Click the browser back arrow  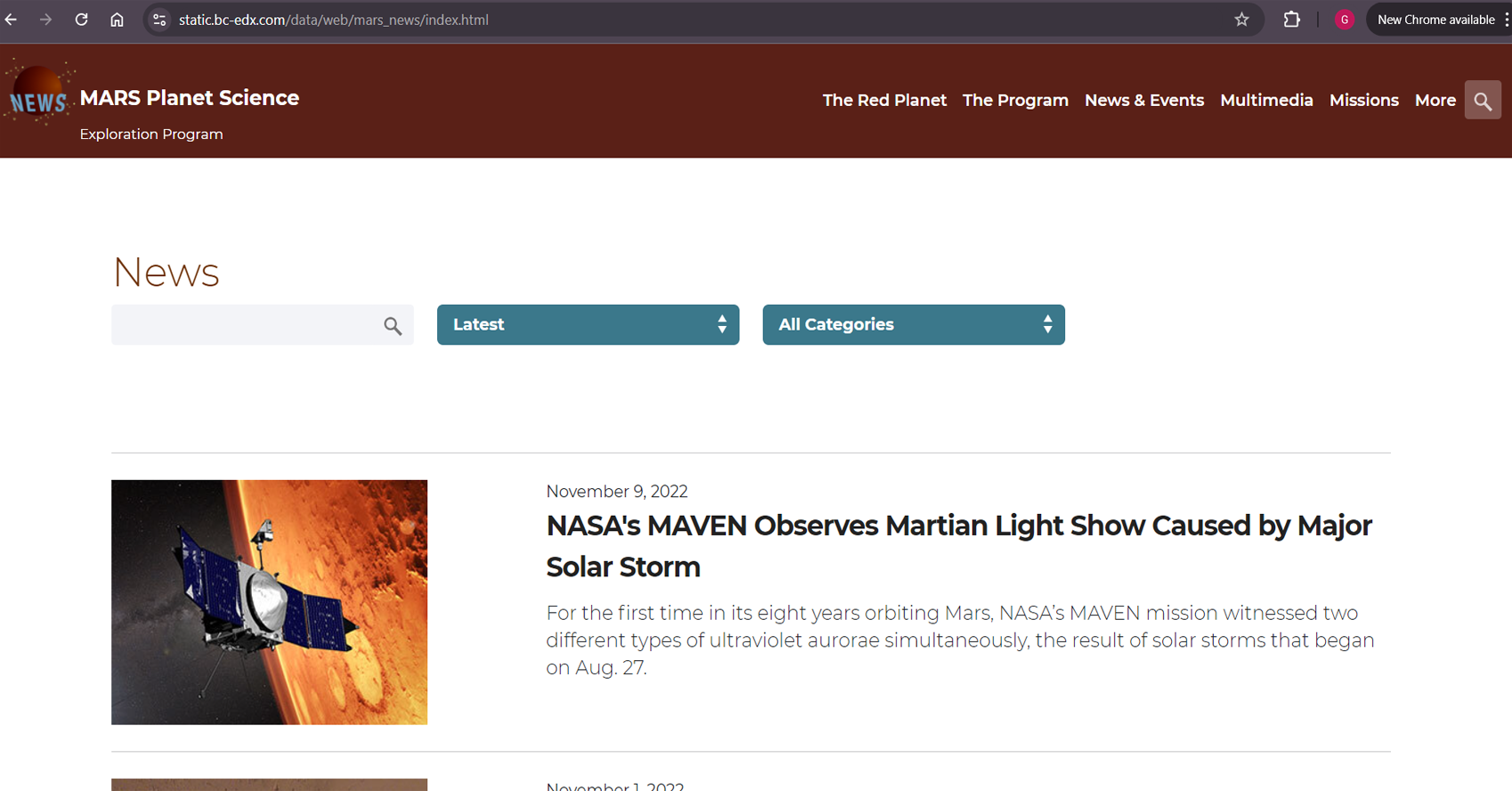tap(12, 20)
